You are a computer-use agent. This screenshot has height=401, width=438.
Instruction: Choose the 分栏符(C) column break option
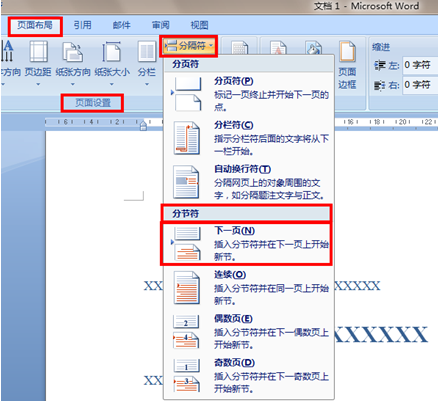[248, 138]
